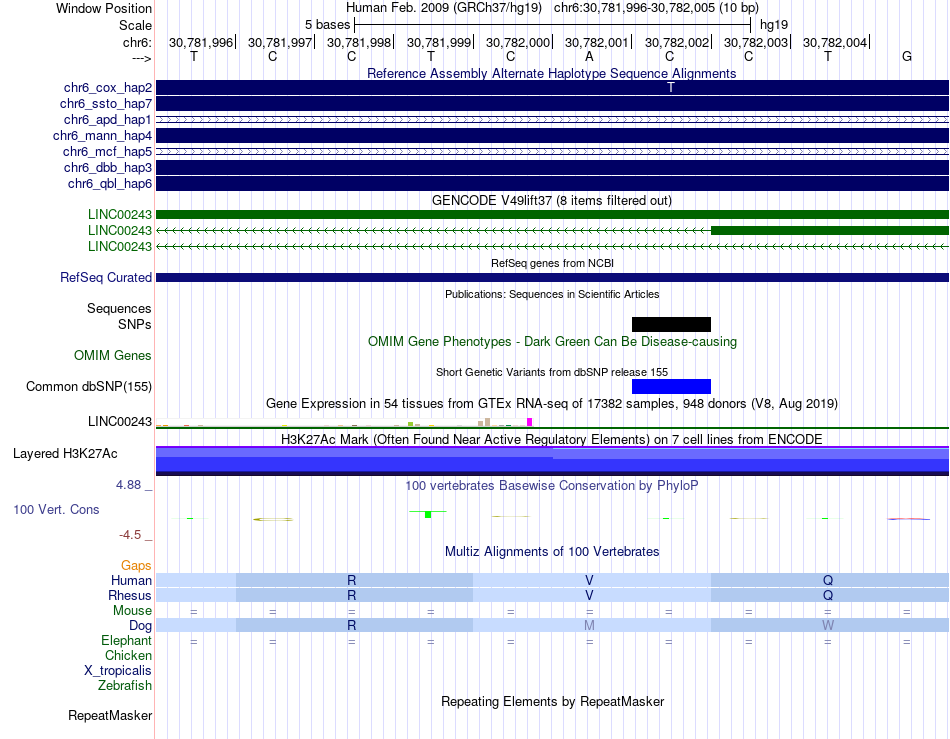This screenshot has height=739, width=950.
Task: Click the GTEx LINC00243 expression bar chart
Action: pyautogui.click(x=344, y=422)
